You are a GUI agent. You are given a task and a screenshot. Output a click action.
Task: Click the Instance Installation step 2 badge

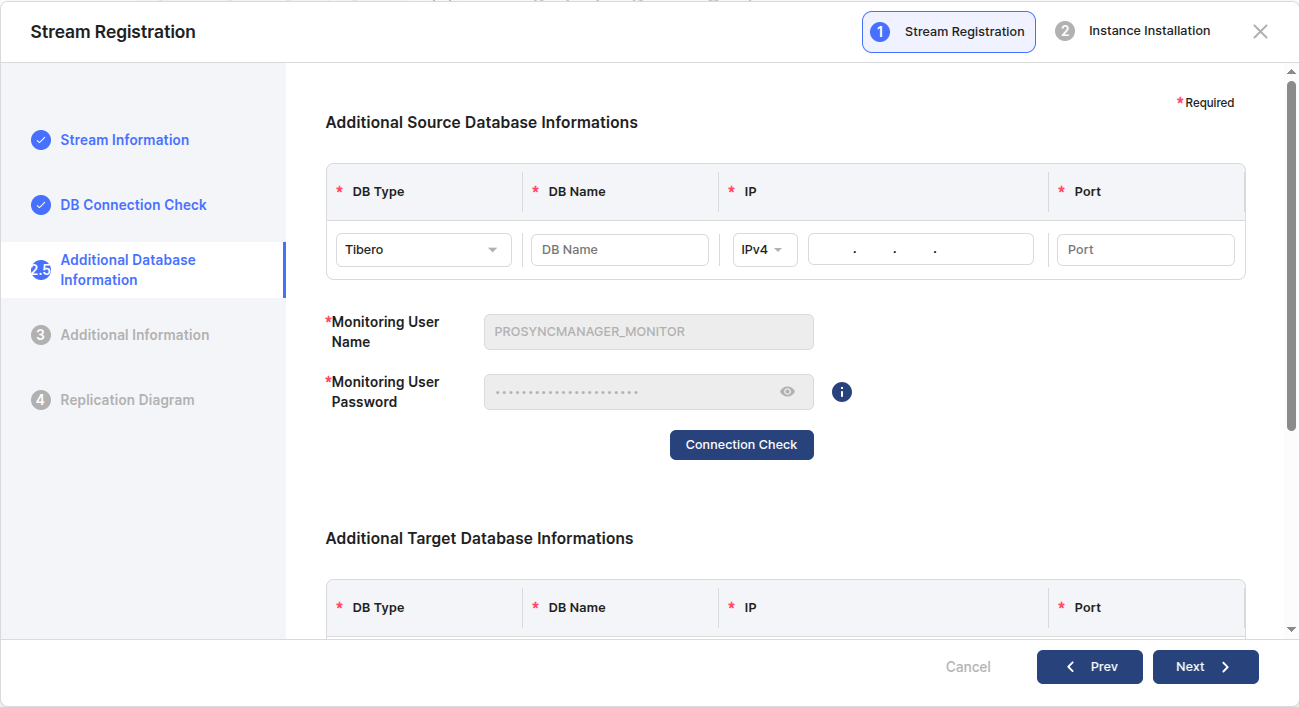click(x=1065, y=31)
